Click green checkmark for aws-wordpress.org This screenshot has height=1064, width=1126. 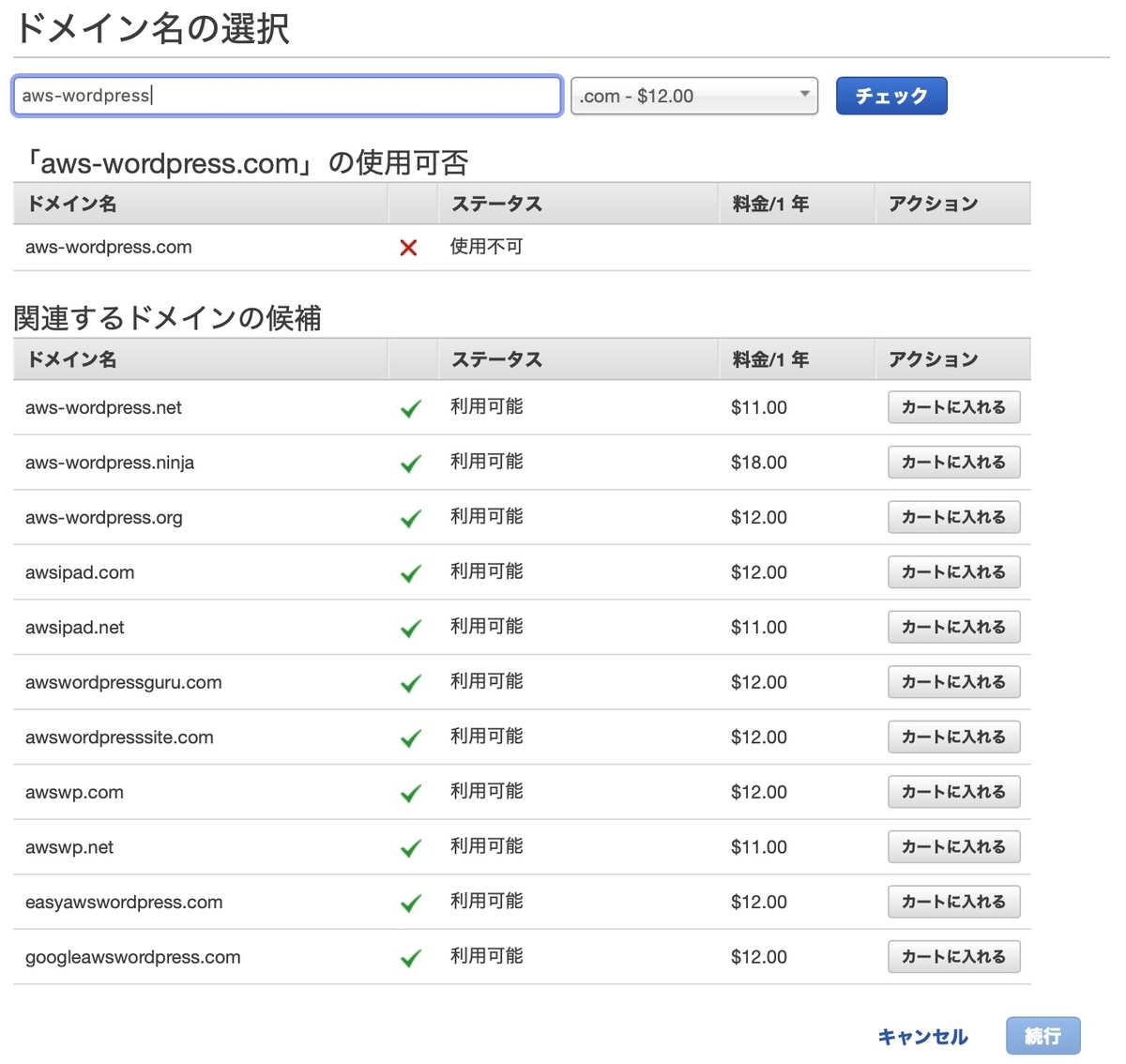[x=410, y=519]
